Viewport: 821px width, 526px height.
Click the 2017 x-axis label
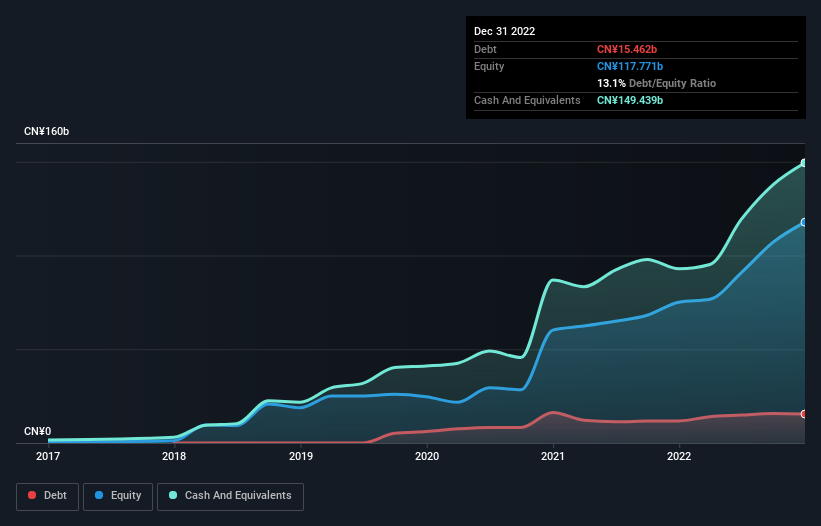[48, 456]
